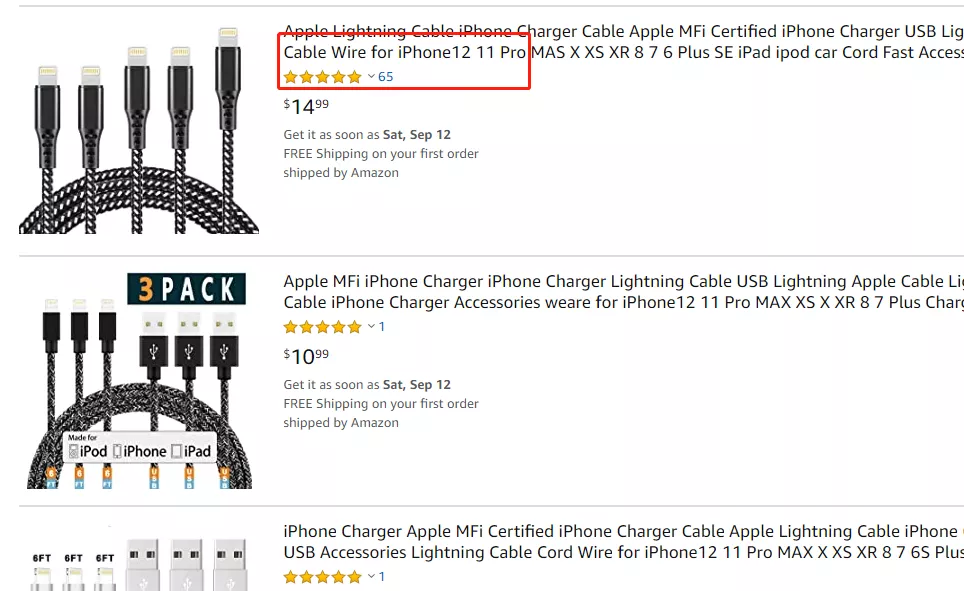
Task: Open the review count link of the $10.99 cable
Action: [x=382, y=327]
